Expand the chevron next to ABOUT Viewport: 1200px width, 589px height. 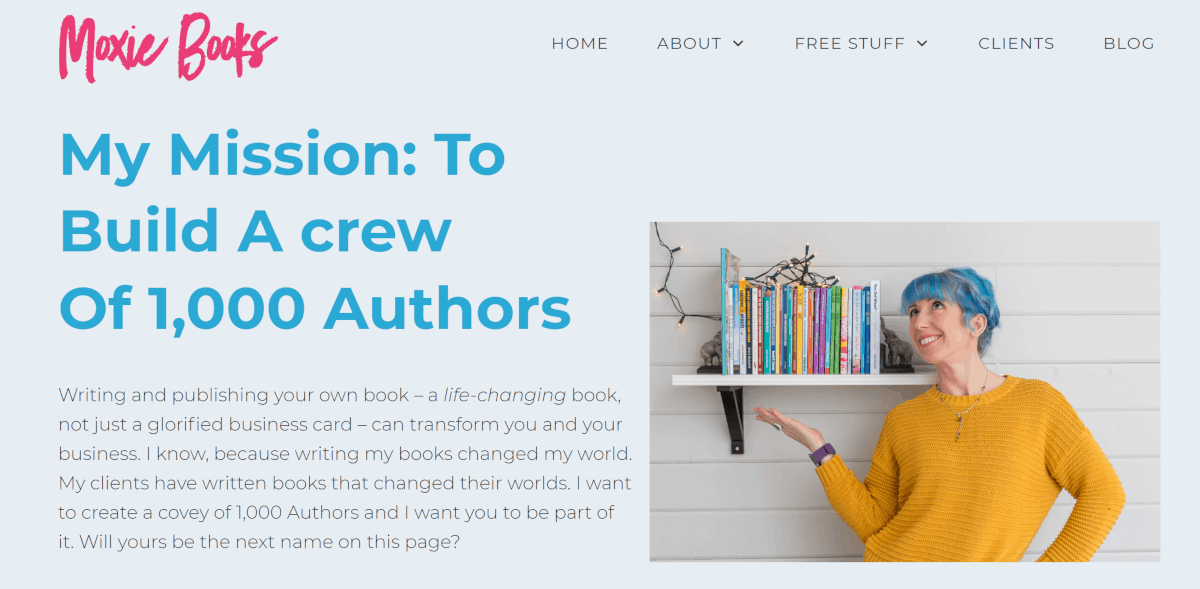click(738, 43)
